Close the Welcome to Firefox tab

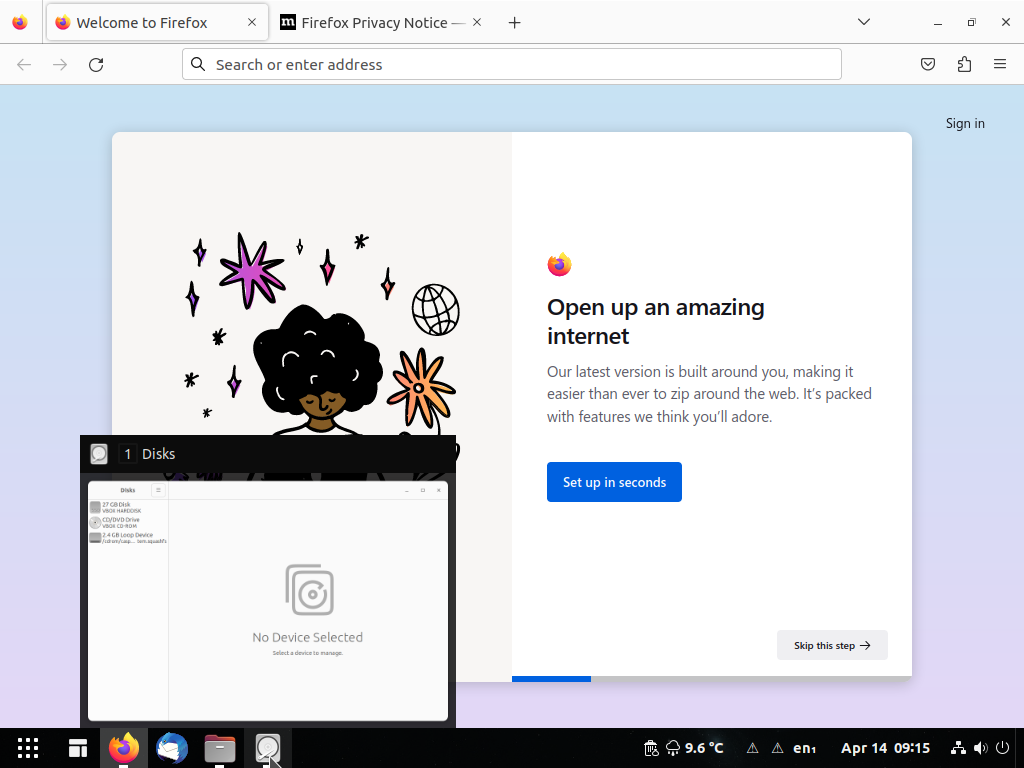pos(252,22)
